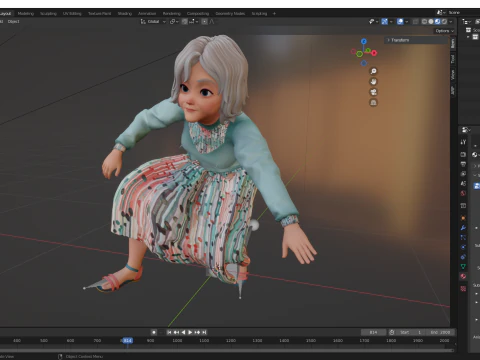The height and width of the screenshot is (360, 480).
Task: Toggle proportional editing
Action: [204, 22]
